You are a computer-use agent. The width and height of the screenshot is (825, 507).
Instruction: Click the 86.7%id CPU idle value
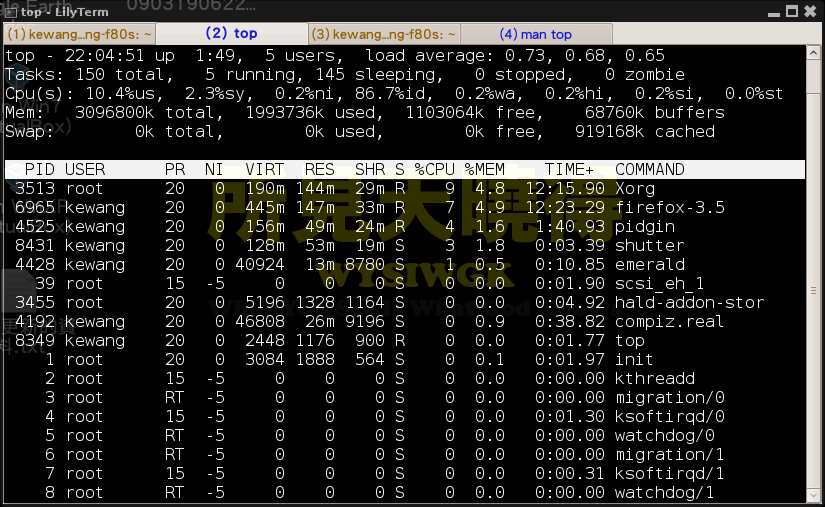(x=394, y=94)
